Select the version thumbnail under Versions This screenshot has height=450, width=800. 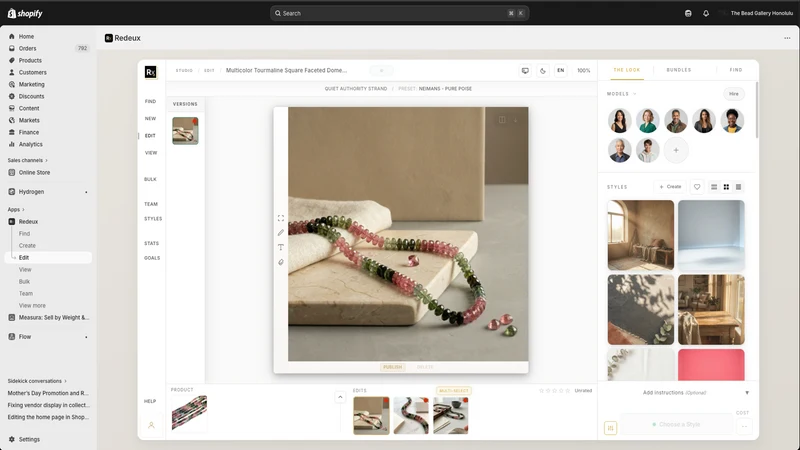coord(185,131)
